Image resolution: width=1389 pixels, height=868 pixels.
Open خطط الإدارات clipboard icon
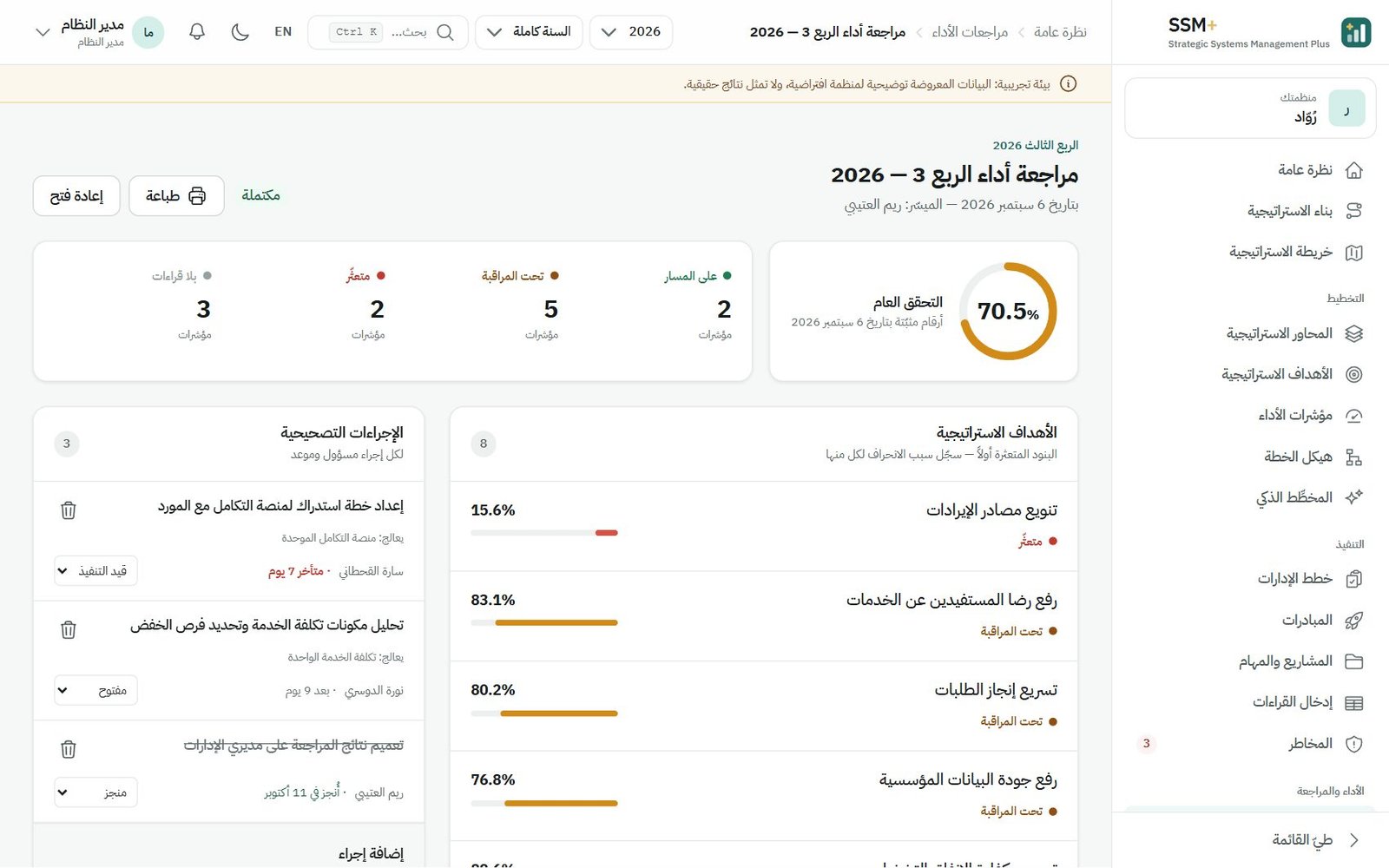(x=1353, y=579)
